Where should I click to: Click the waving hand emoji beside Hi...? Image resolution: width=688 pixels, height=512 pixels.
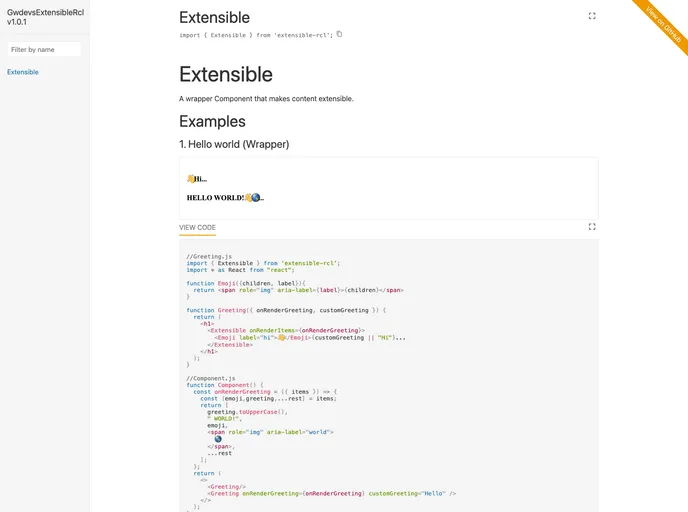point(190,179)
